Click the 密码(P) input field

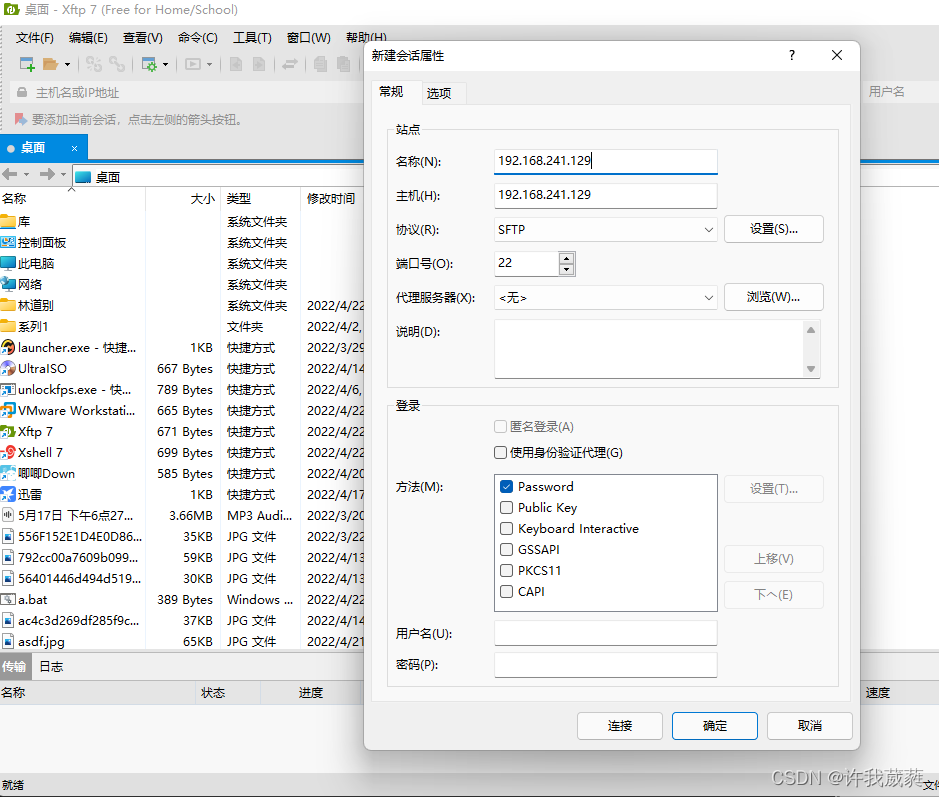click(x=605, y=665)
